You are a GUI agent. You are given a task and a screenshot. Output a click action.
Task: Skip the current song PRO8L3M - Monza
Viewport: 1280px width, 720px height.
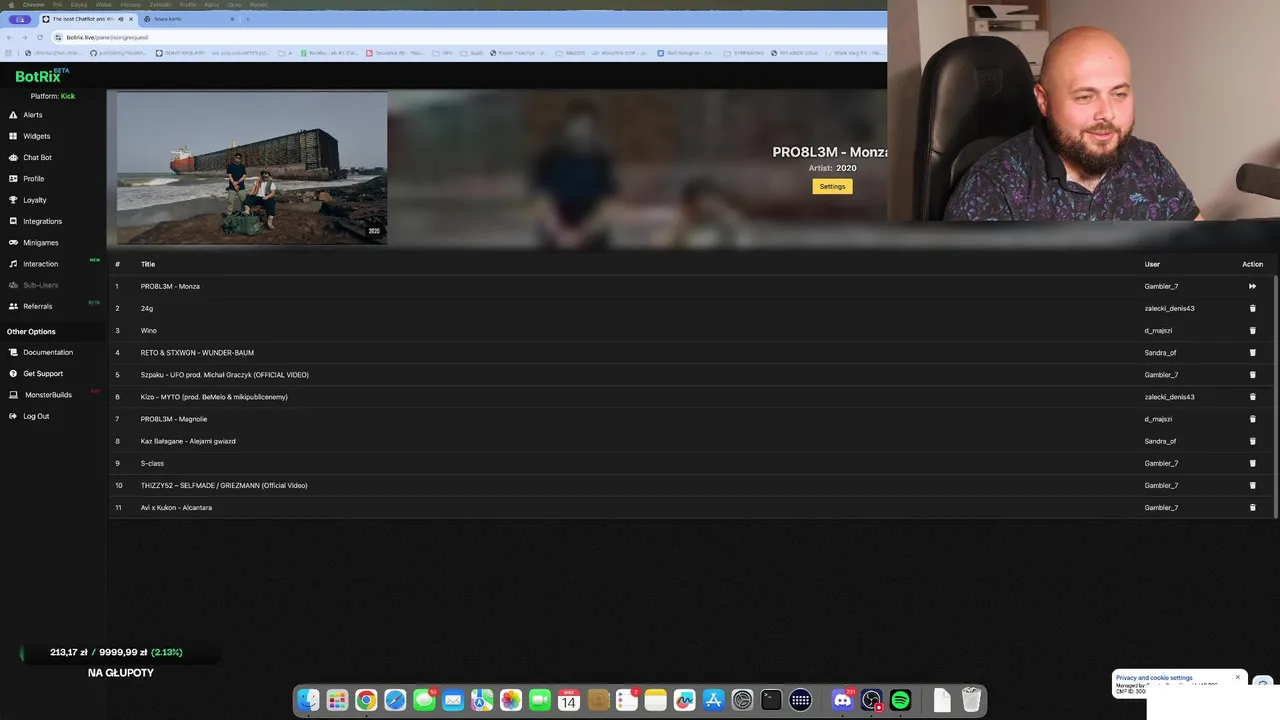coord(1252,286)
